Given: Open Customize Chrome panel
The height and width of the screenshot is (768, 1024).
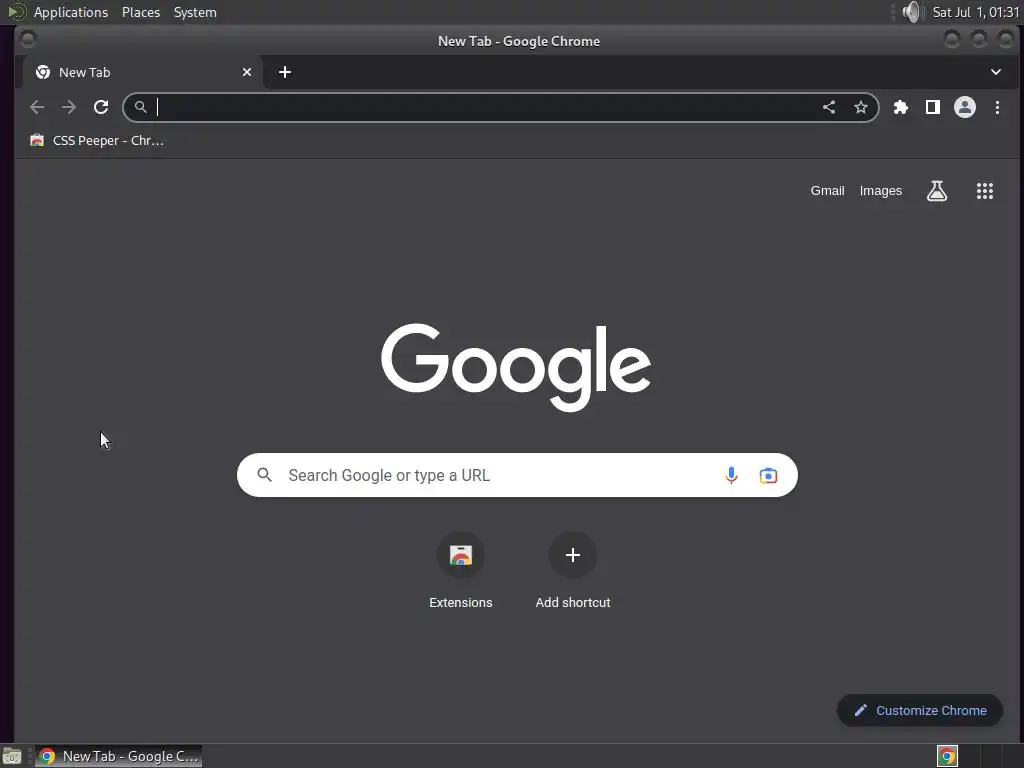Looking at the screenshot, I should click(920, 711).
